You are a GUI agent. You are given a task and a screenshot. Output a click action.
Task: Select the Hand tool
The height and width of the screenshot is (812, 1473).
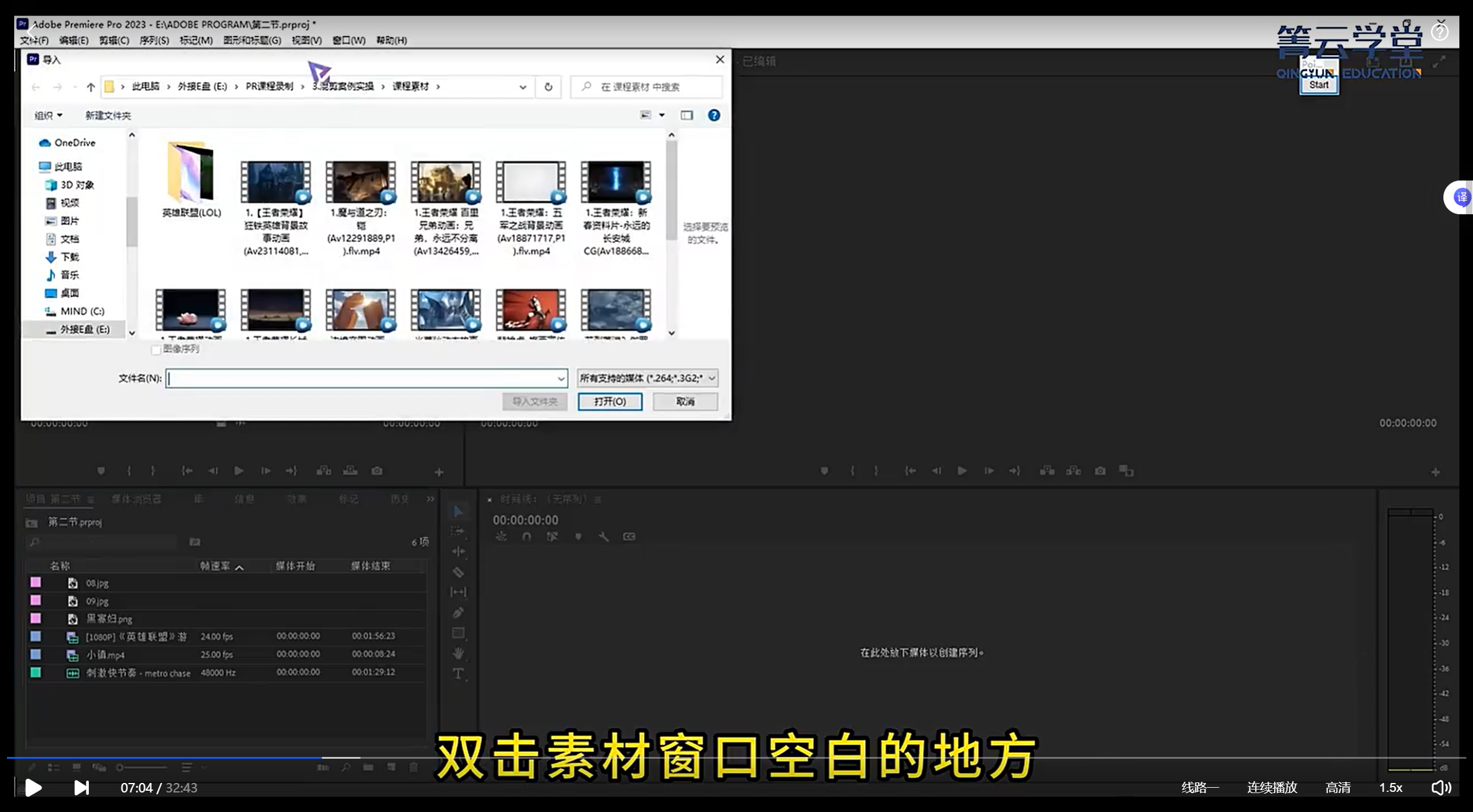click(x=458, y=653)
